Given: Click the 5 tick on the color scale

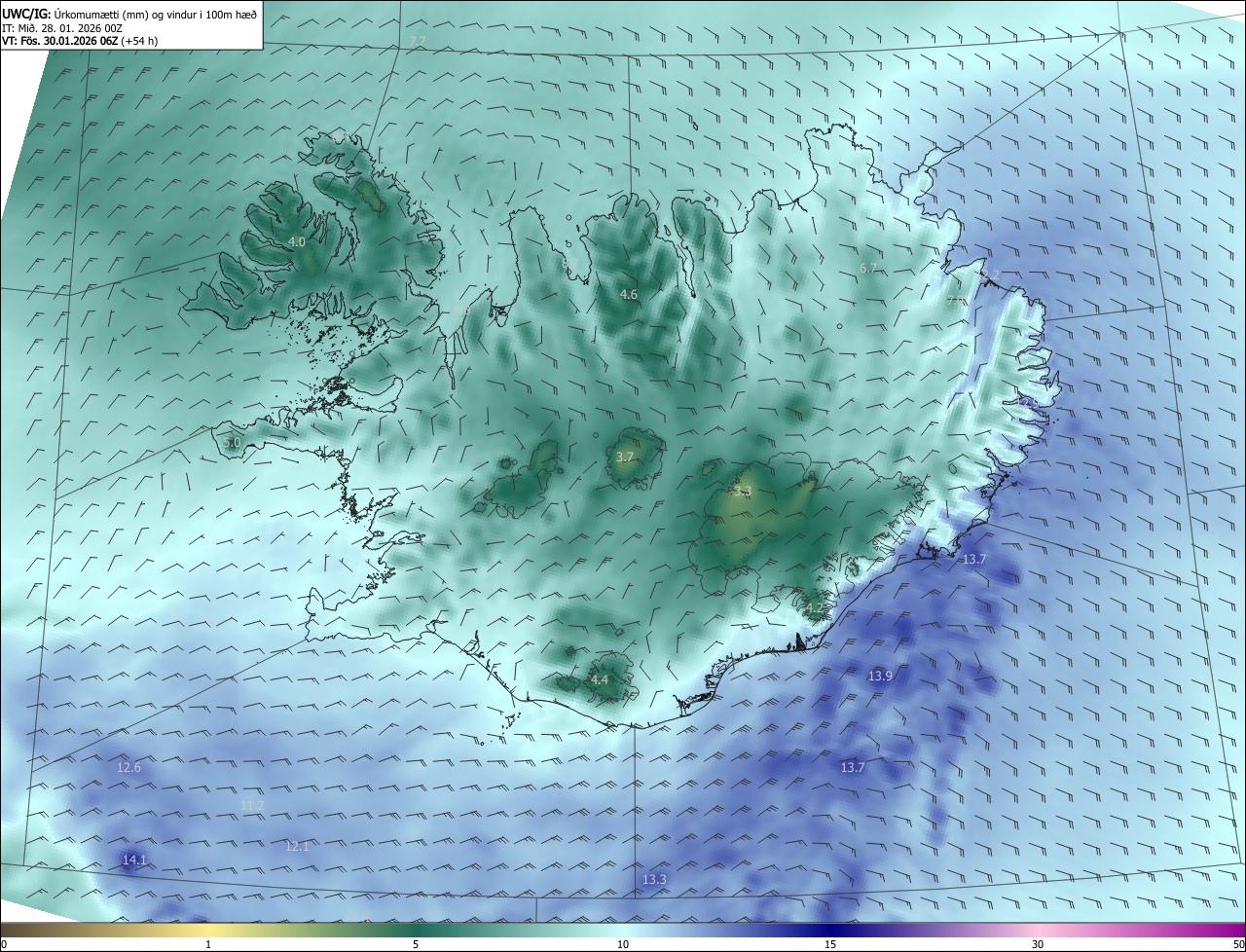Looking at the screenshot, I should pos(416,944).
